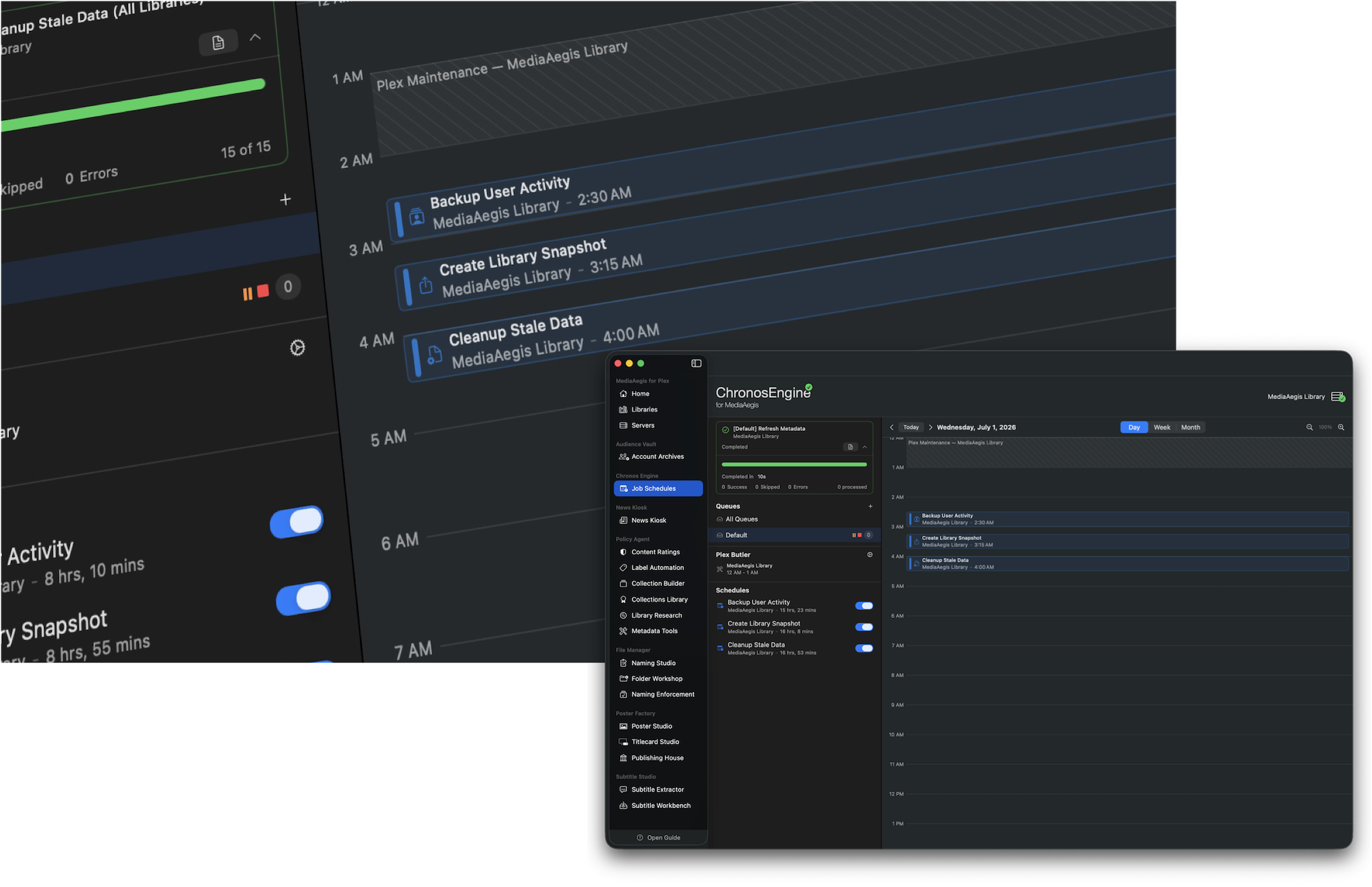Open the guide via Open Guide
This screenshot has height=887, width=1372.
point(658,838)
